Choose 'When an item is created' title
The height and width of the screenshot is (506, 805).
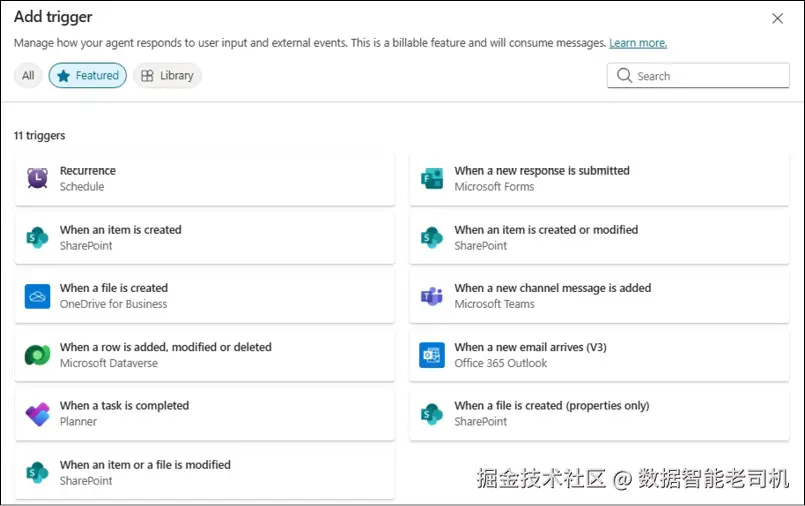121,229
